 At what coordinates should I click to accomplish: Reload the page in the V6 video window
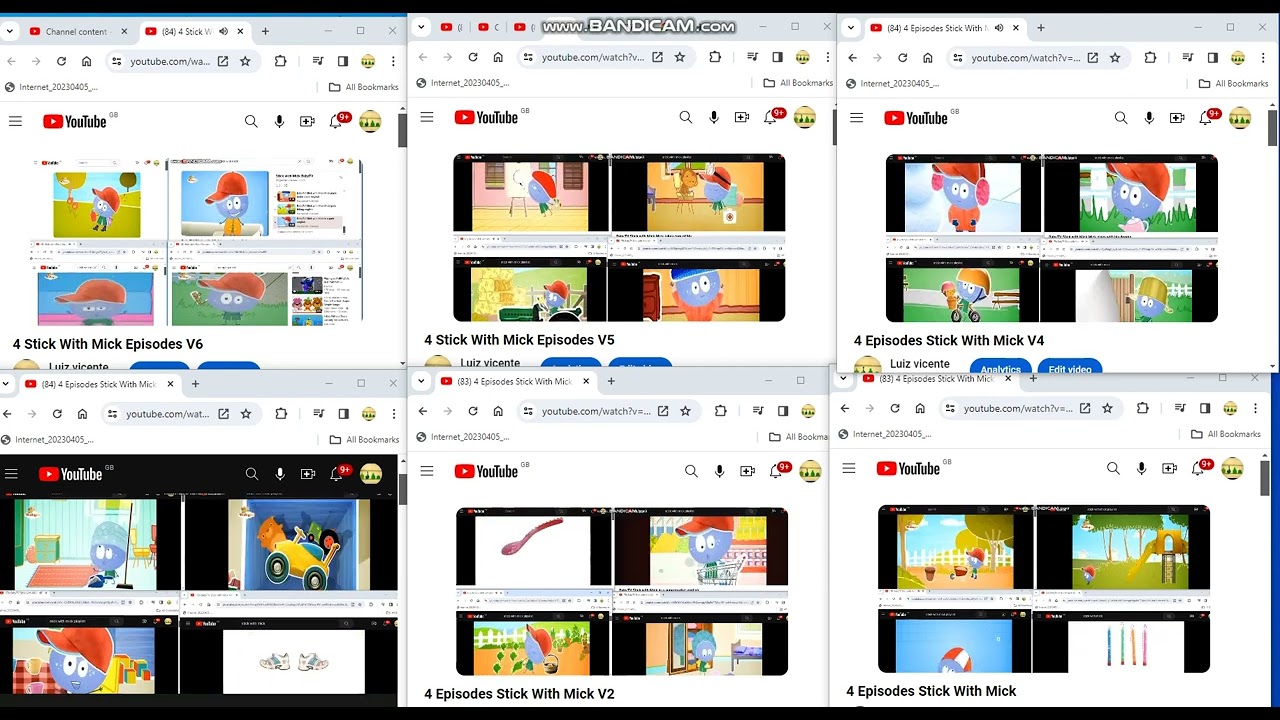61,61
